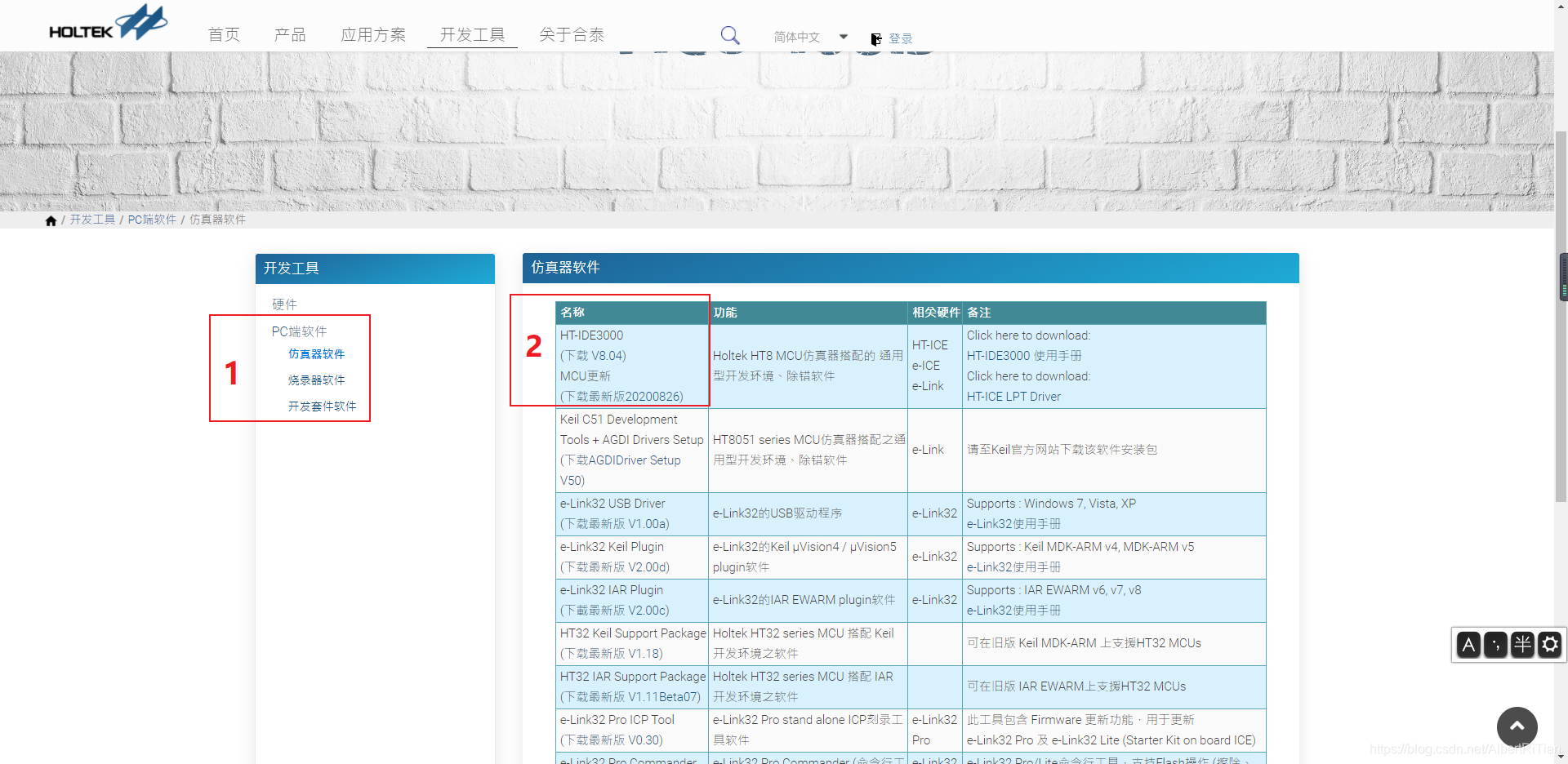Open e-Link32使用手册 in IAR Plugin row

click(x=1013, y=611)
